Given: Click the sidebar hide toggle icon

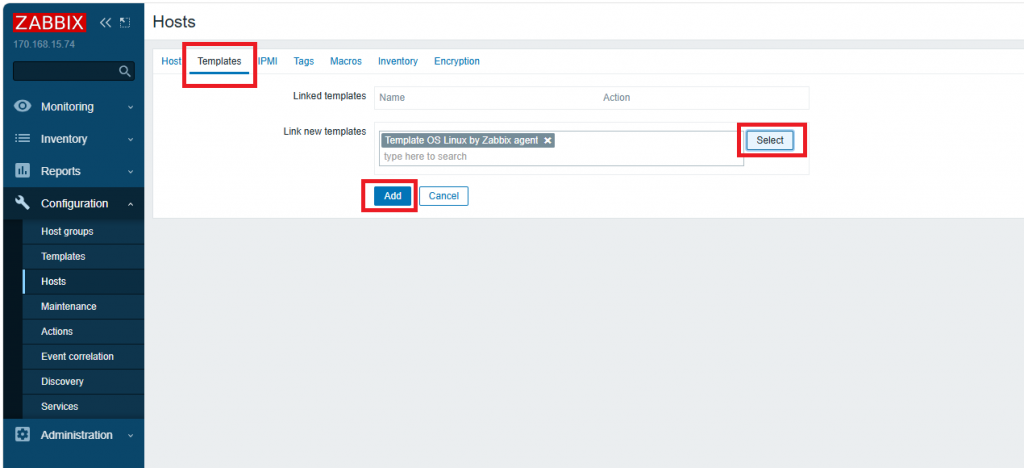Looking at the screenshot, I should coord(125,23).
